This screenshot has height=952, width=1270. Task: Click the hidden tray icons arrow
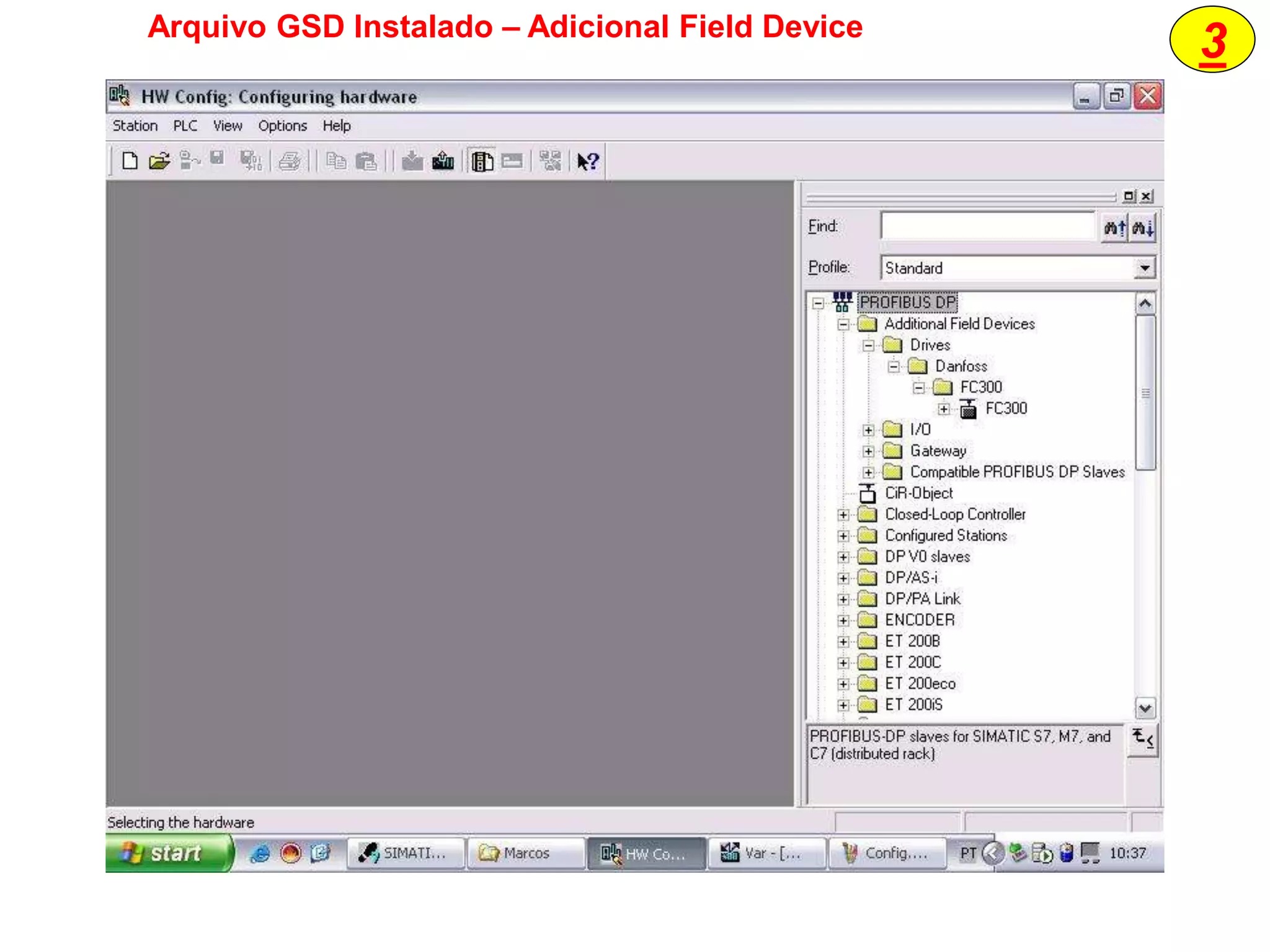993,853
